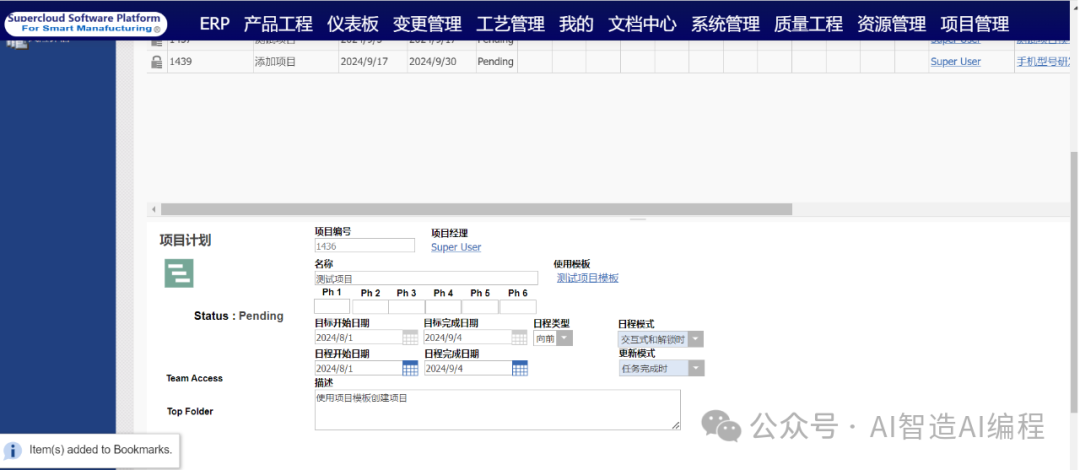
Task: Click the Ph 3 input box
Action: [406, 307]
